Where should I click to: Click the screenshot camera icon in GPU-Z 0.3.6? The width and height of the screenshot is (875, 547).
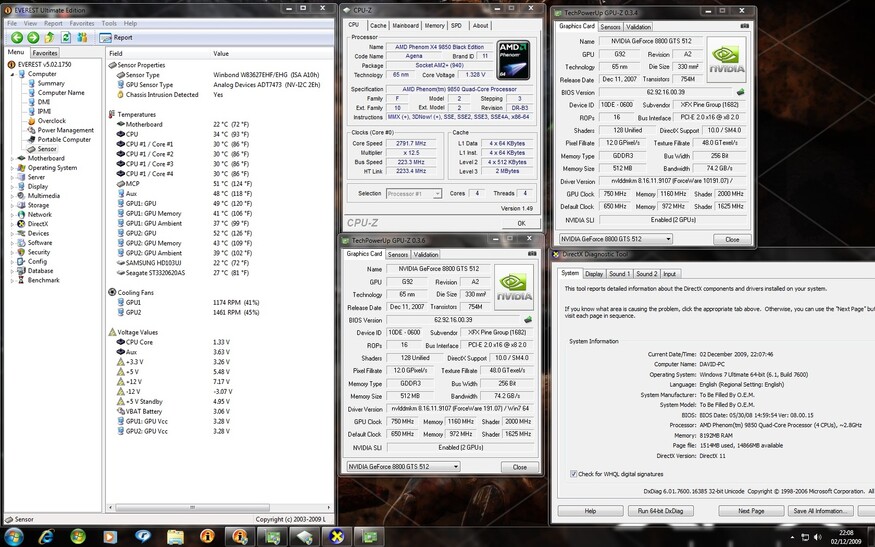pyautogui.click(x=532, y=254)
